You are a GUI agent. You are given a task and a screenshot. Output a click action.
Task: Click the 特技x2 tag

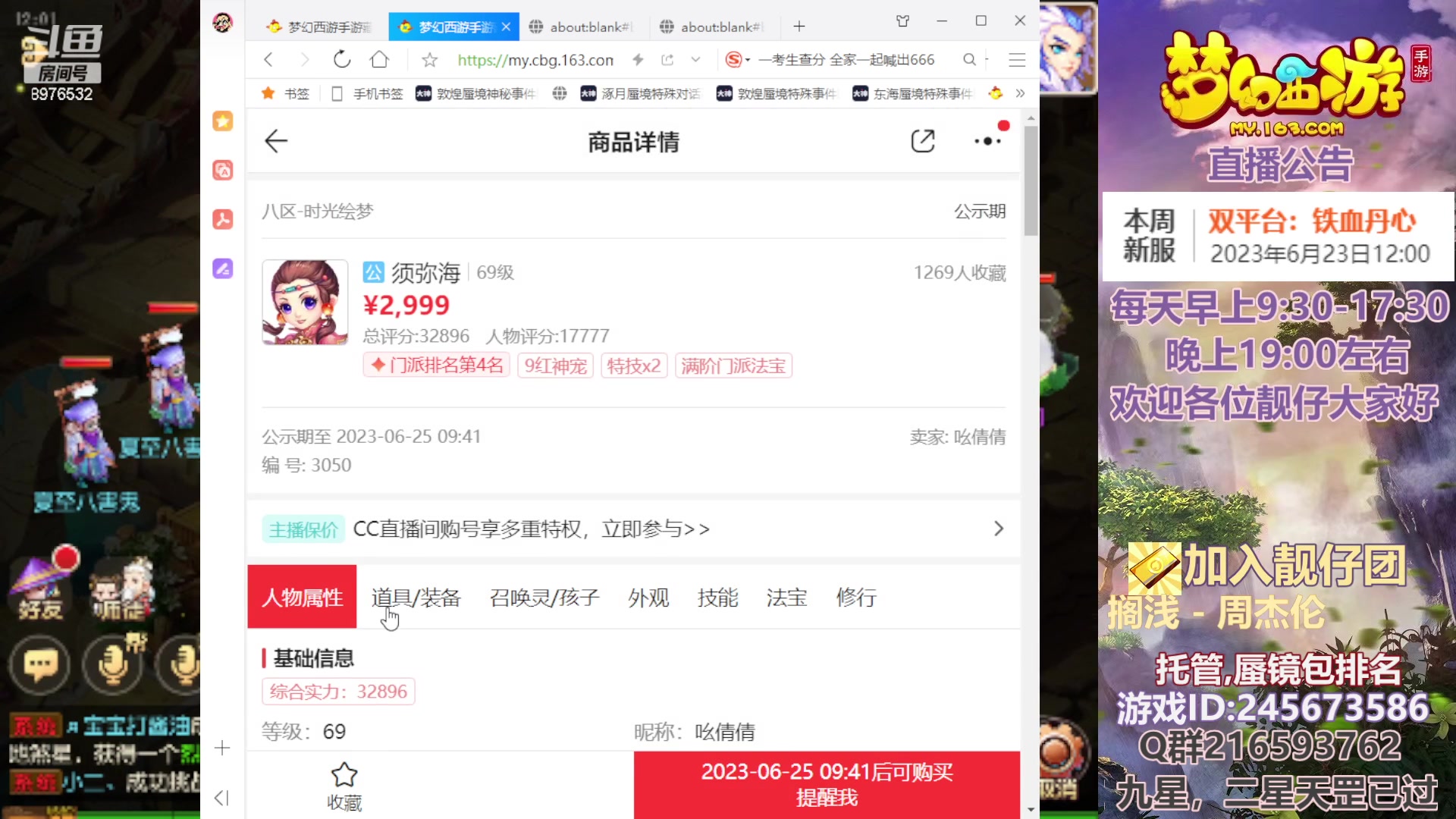(x=634, y=366)
